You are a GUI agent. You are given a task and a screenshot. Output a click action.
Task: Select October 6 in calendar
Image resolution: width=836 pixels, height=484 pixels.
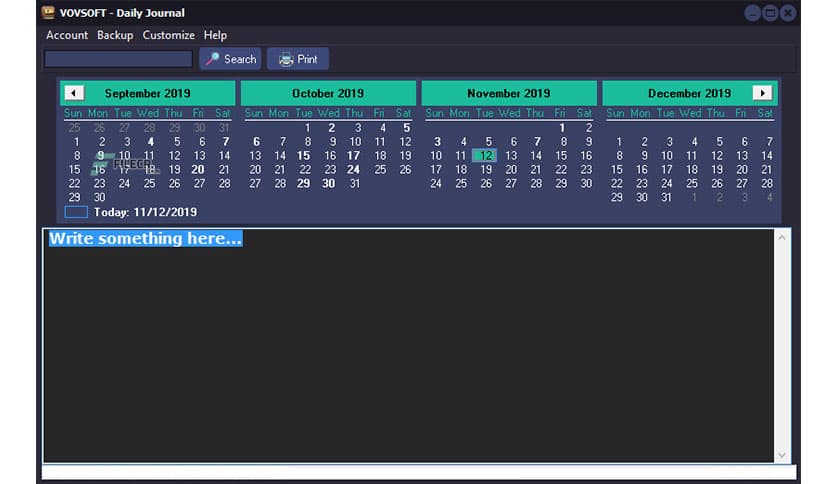coord(256,142)
